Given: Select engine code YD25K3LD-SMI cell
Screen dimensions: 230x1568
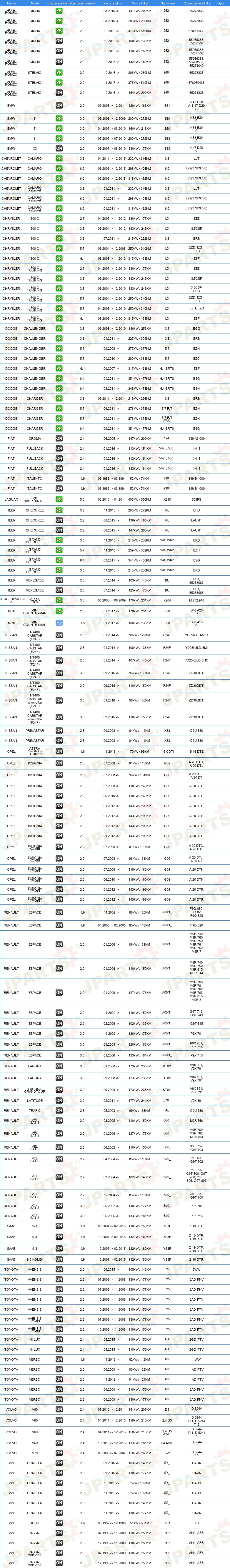Looking at the screenshot, I should pos(196,648).
